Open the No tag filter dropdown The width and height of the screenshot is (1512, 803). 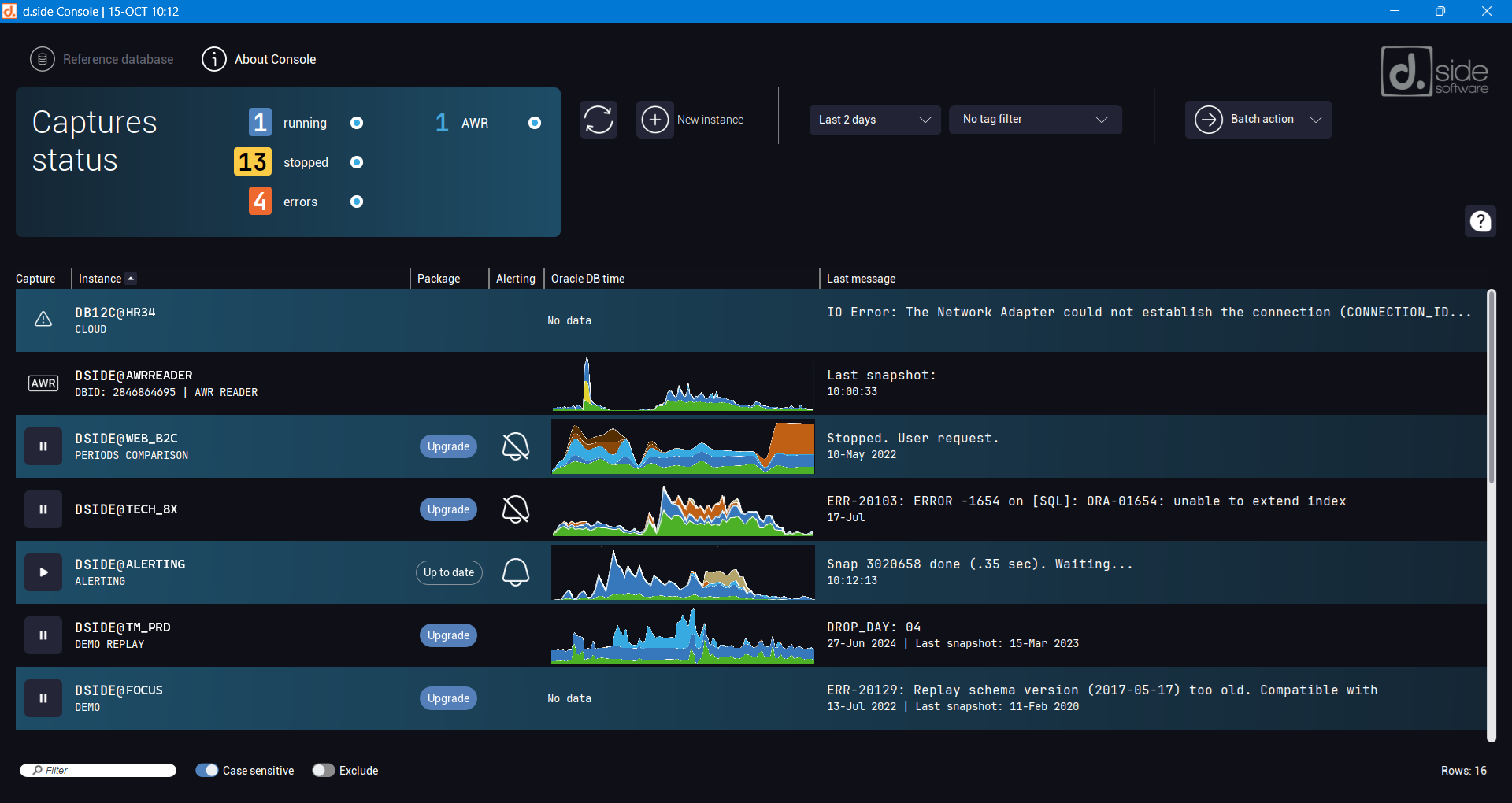(1036, 120)
